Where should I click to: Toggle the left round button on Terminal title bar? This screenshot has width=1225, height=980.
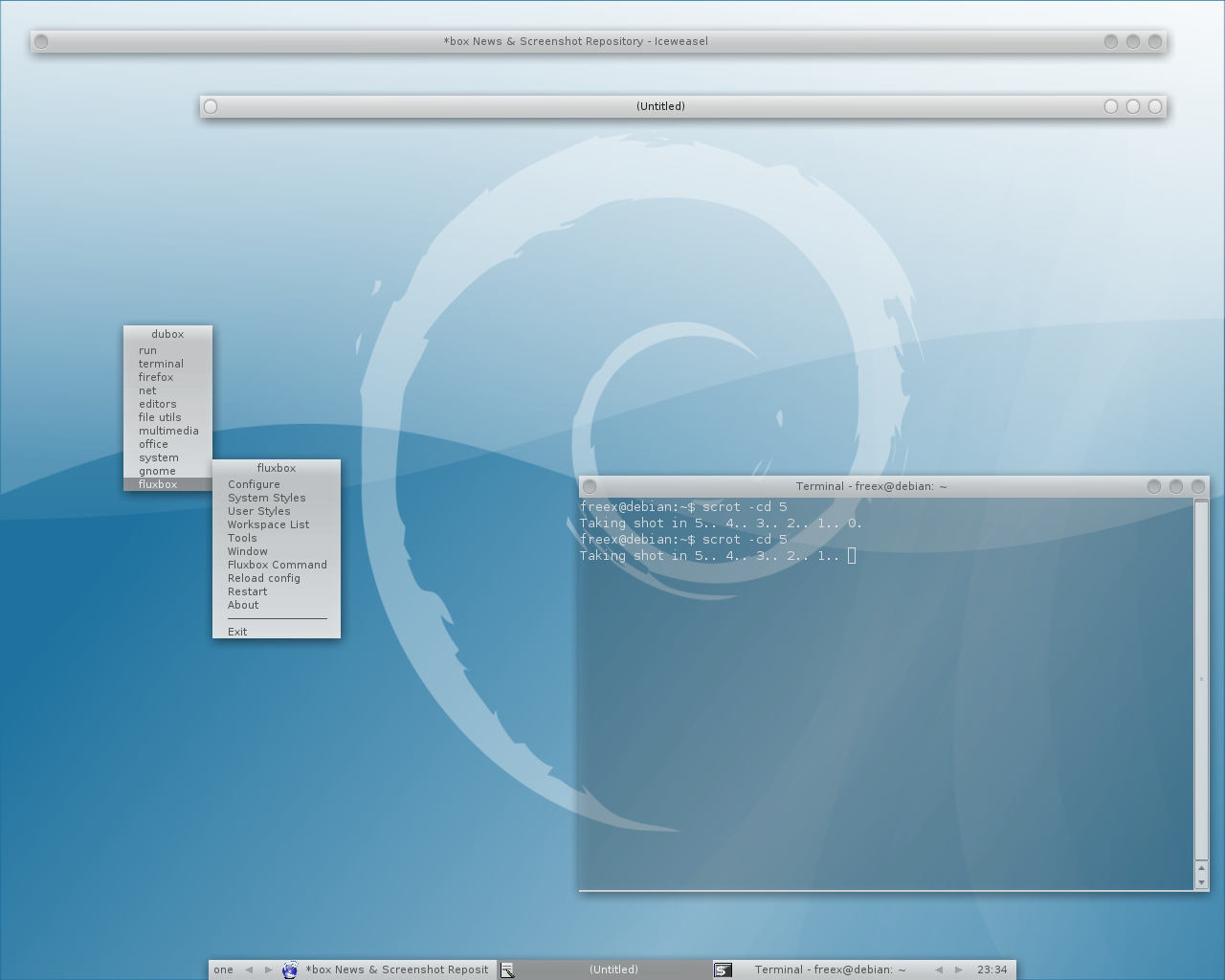coord(590,486)
